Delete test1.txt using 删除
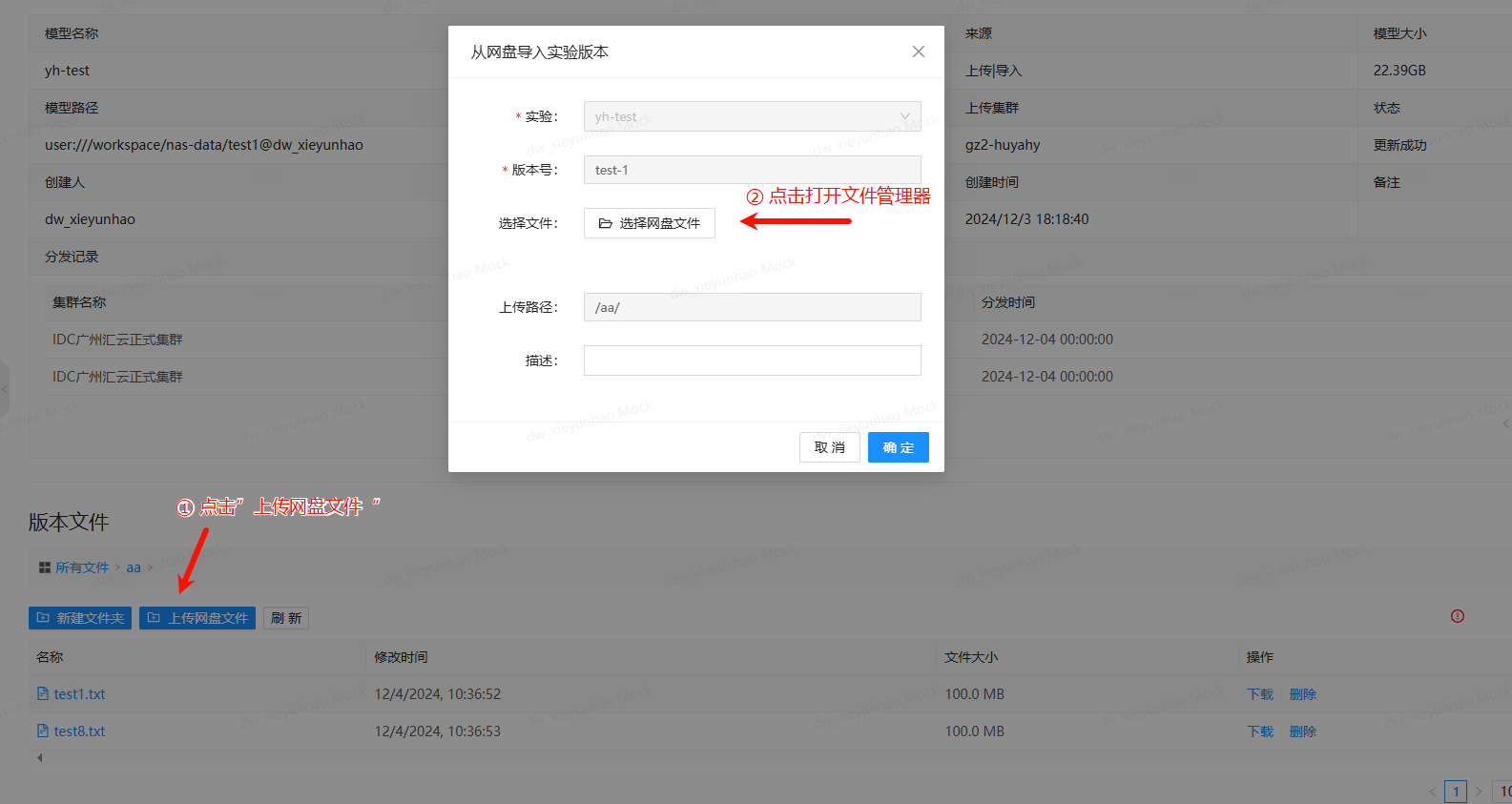This screenshot has width=1512, height=804. coord(1303,694)
